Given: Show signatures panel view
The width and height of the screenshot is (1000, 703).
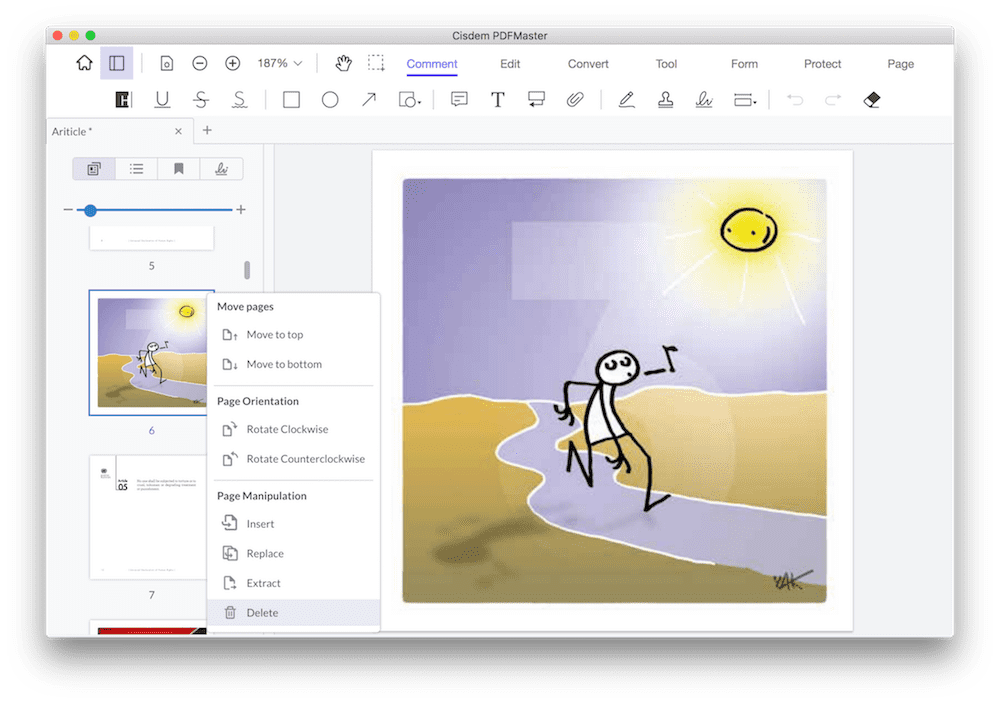Looking at the screenshot, I should 221,169.
